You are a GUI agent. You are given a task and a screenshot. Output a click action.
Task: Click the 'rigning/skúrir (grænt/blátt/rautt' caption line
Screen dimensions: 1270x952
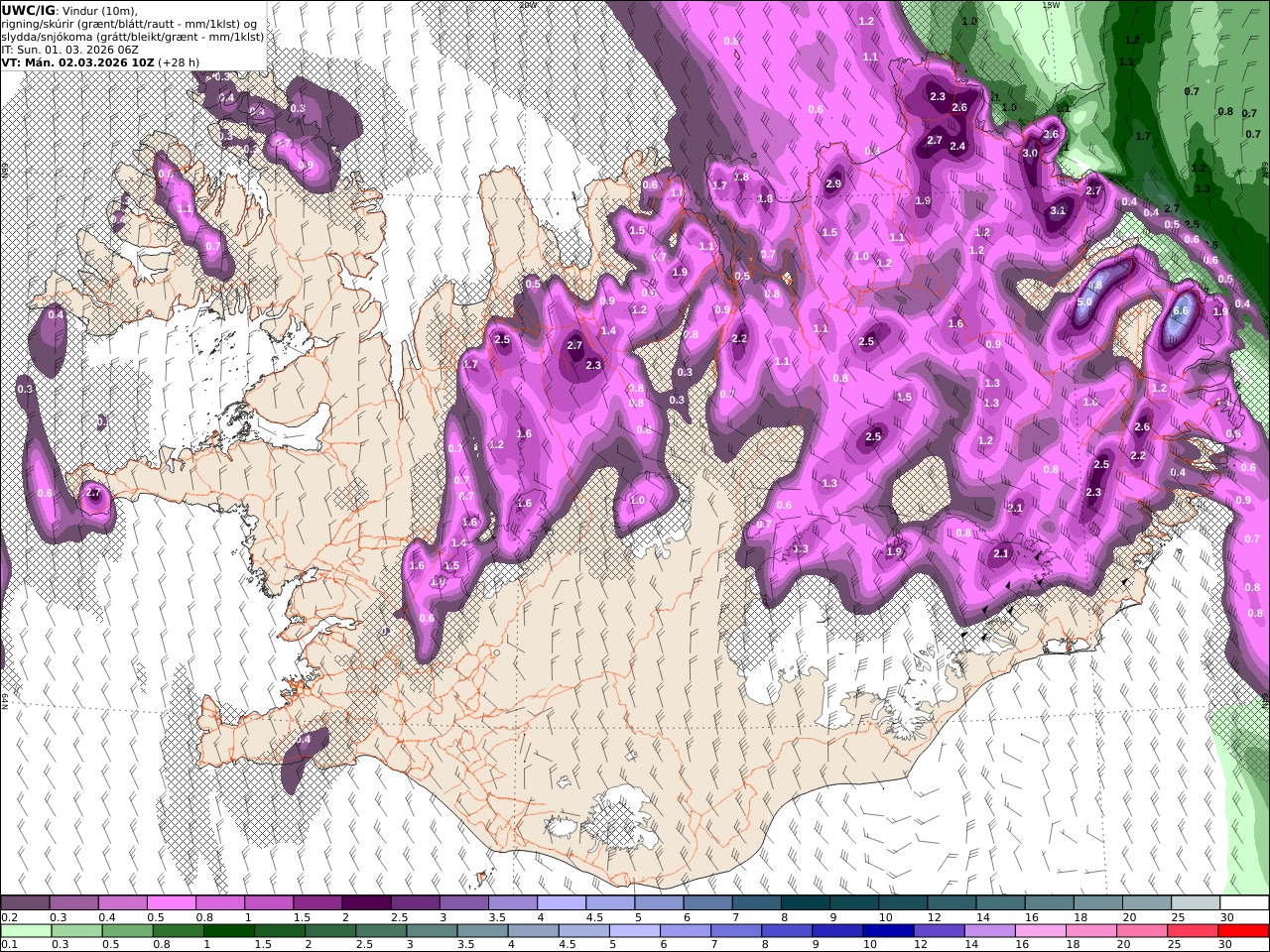click(131, 23)
